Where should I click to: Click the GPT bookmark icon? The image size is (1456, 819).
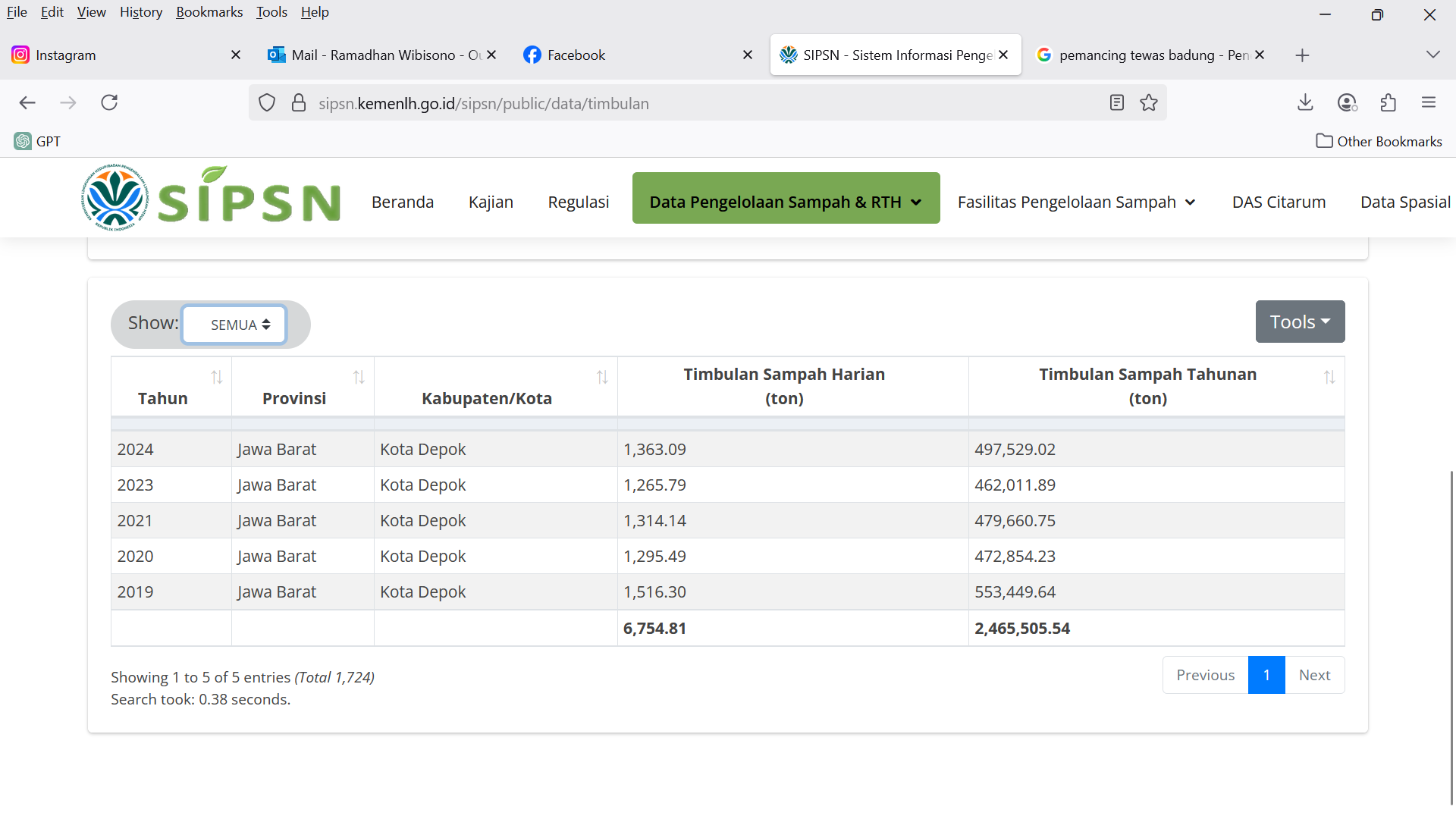tap(23, 141)
